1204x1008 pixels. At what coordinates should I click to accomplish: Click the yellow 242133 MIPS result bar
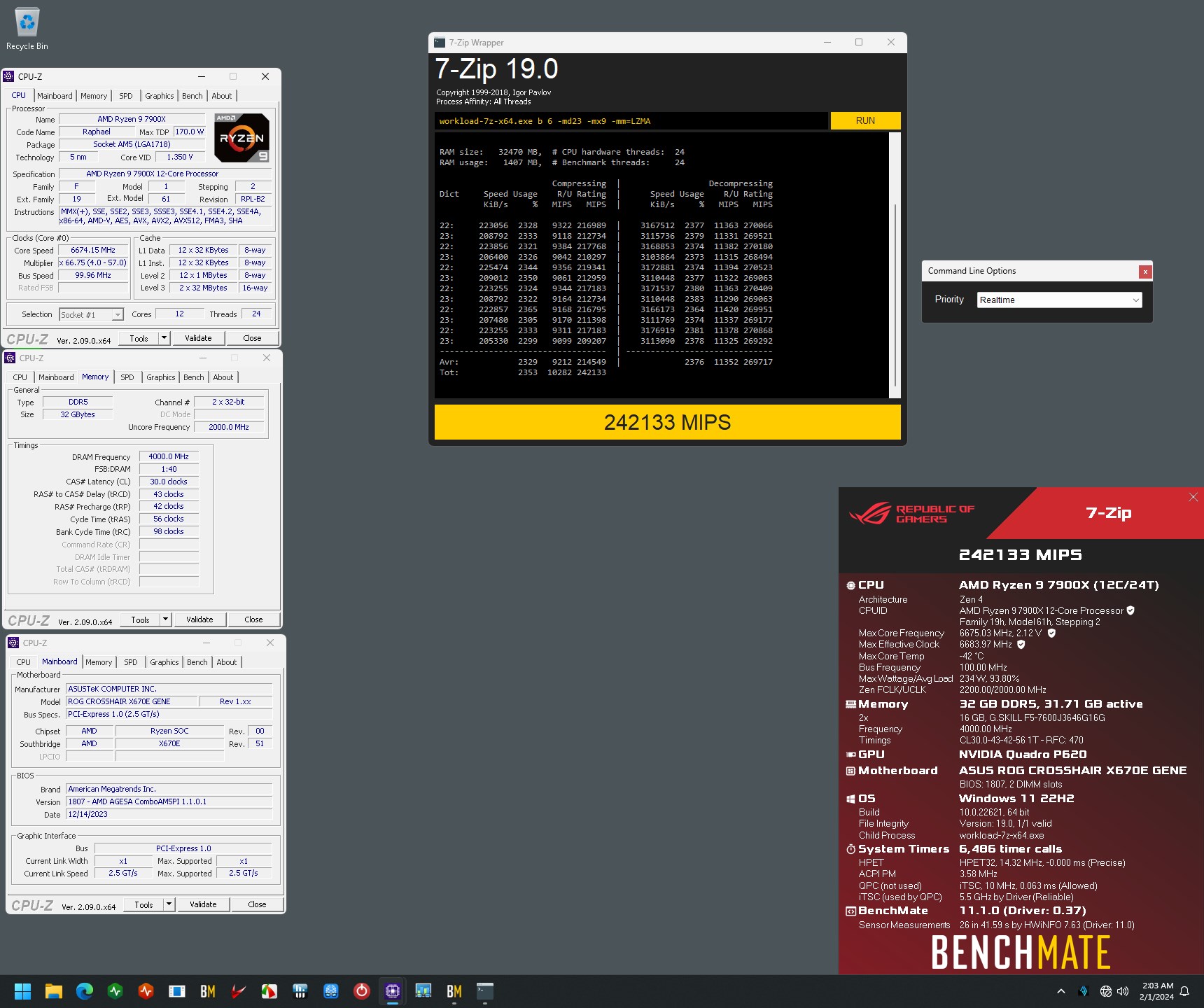(667, 423)
